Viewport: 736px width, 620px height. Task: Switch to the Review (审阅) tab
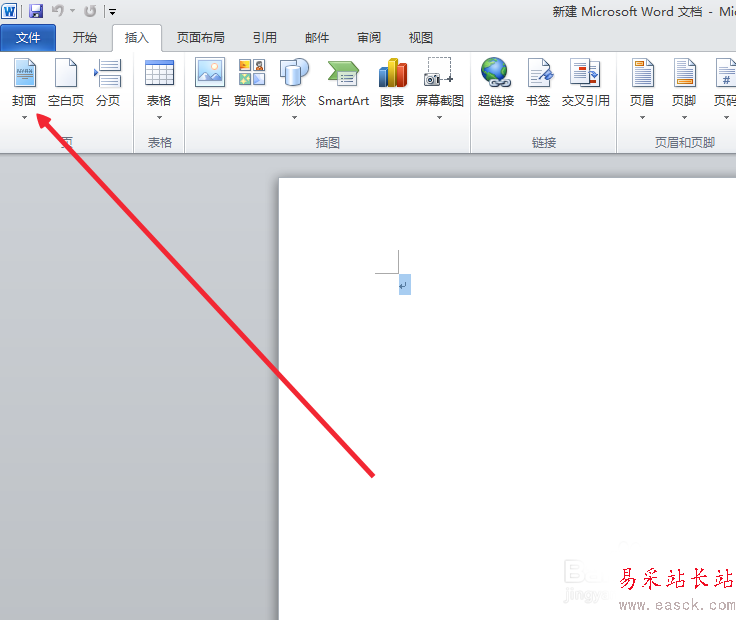click(x=369, y=38)
